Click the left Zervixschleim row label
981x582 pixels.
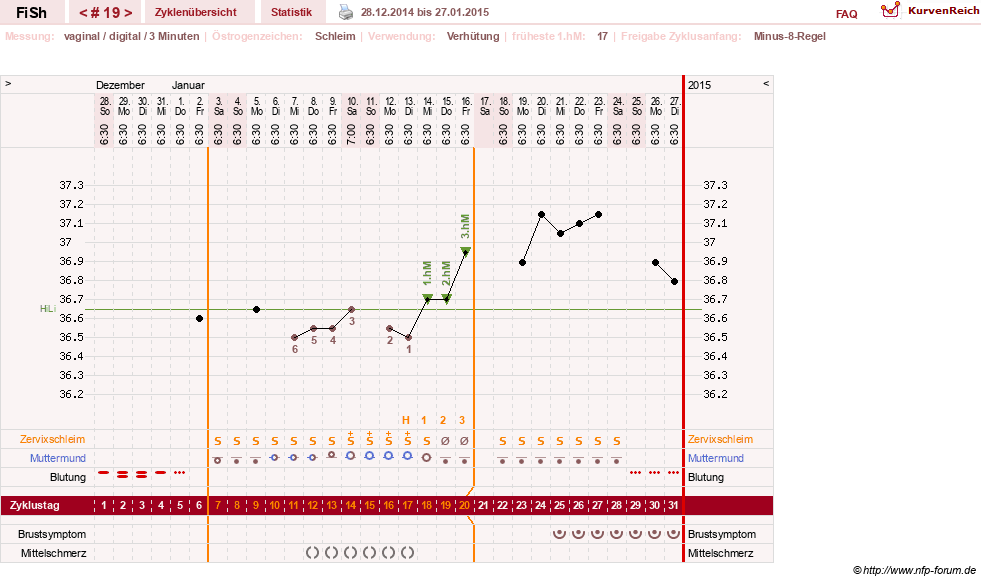53,439
